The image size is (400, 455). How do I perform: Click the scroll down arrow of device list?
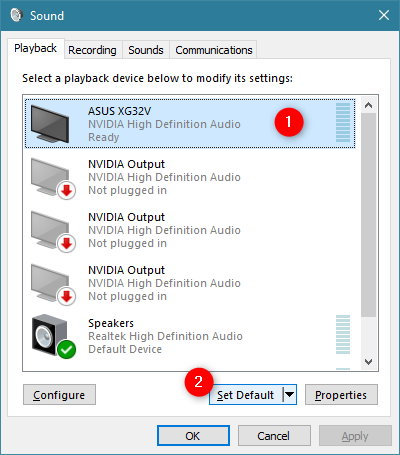click(368, 362)
